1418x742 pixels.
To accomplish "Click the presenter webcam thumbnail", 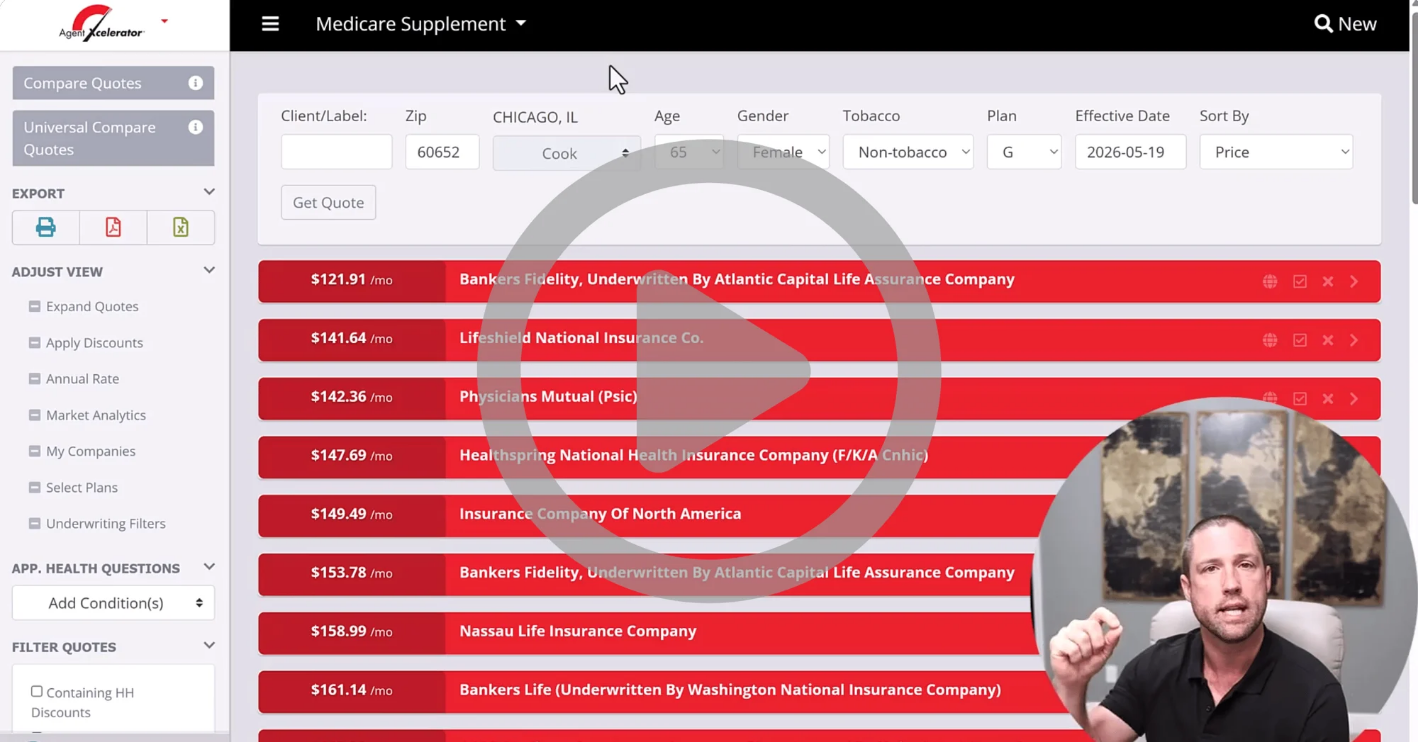I will [1224, 570].
